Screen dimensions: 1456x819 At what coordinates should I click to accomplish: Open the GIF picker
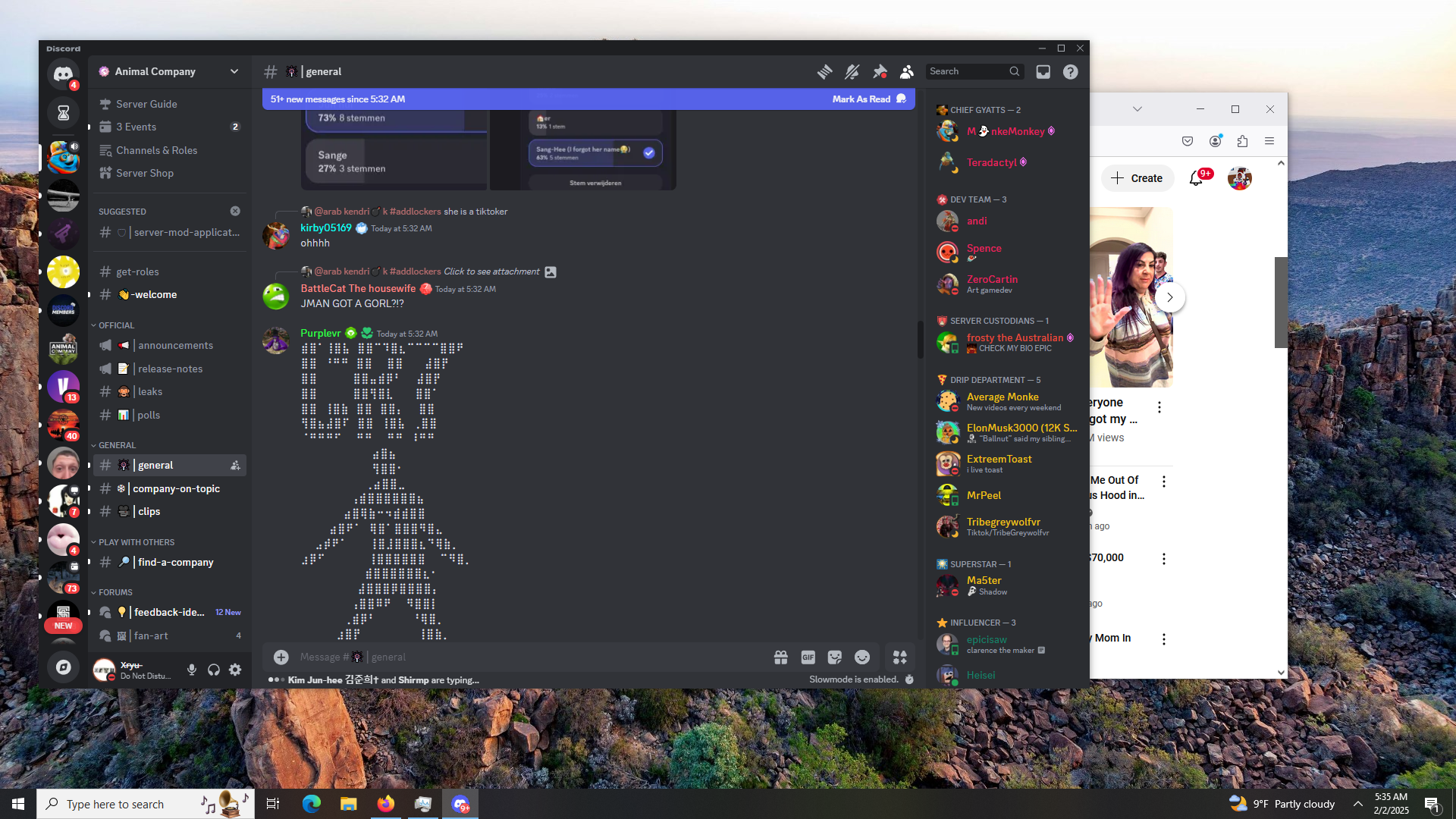pos(808,657)
